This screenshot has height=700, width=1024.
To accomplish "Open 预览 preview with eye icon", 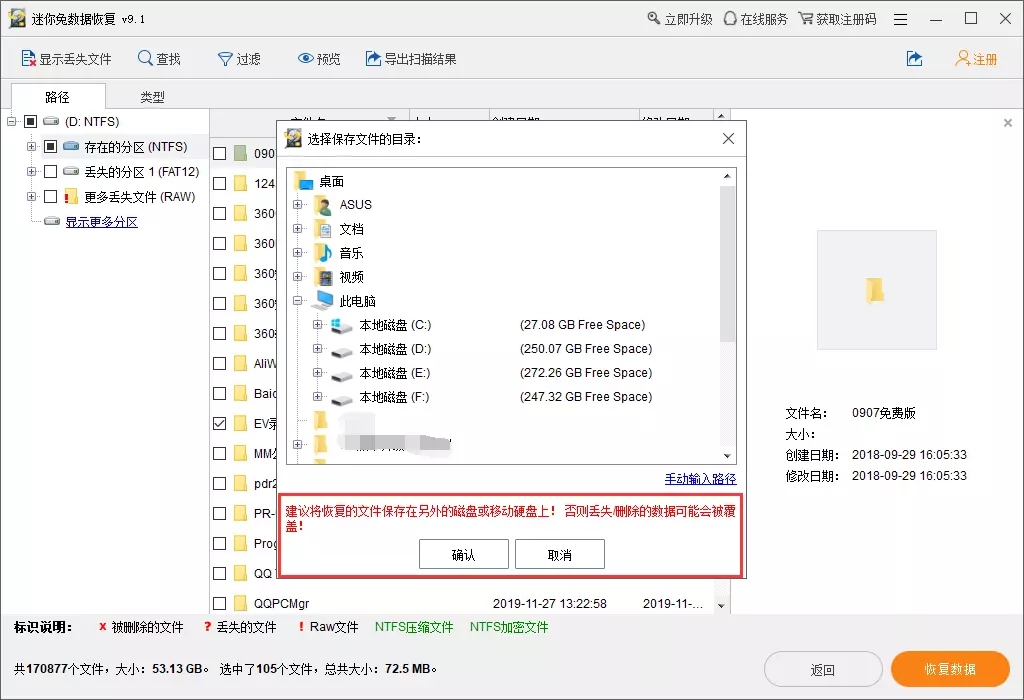I will click(x=306, y=59).
